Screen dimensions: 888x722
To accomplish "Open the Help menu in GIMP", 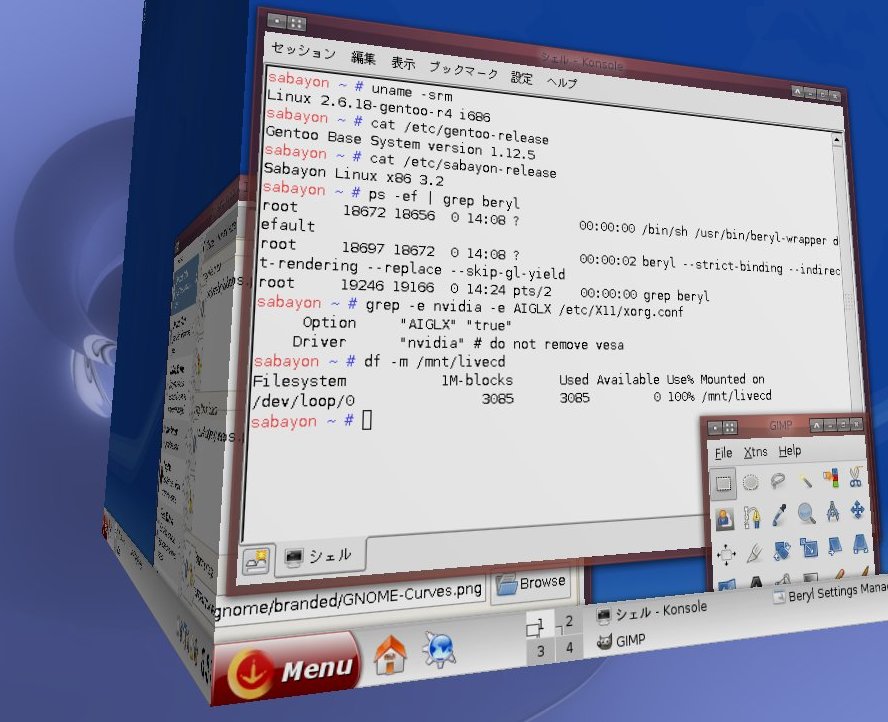I will pyautogui.click(x=789, y=451).
